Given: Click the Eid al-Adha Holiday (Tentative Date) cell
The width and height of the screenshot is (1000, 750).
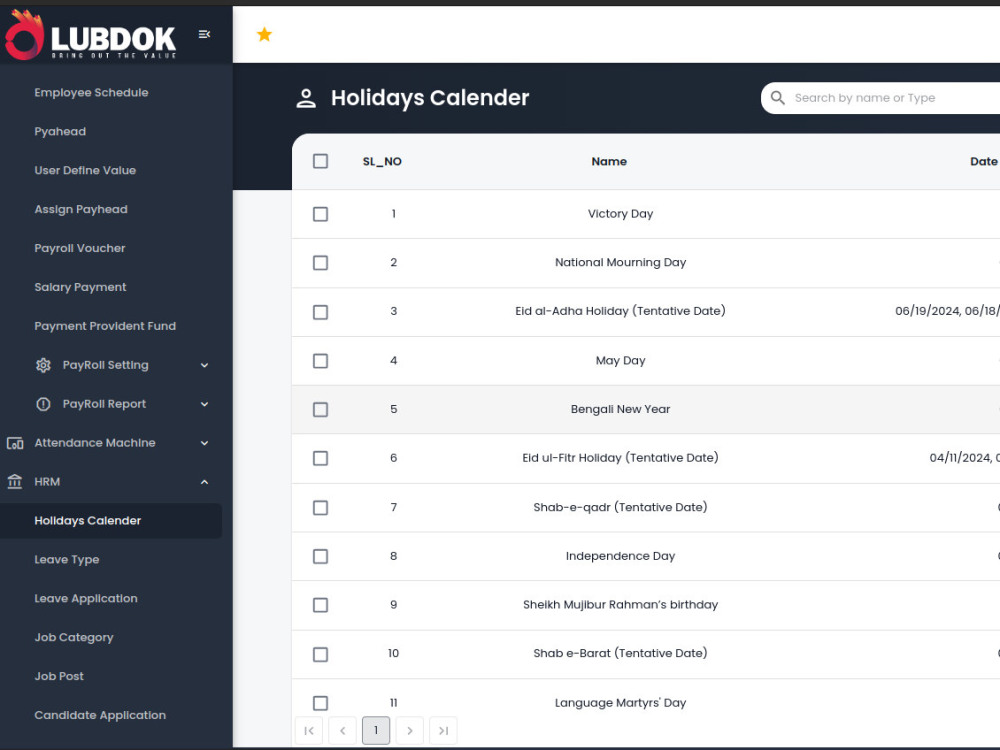Looking at the screenshot, I should (x=621, y=311).
